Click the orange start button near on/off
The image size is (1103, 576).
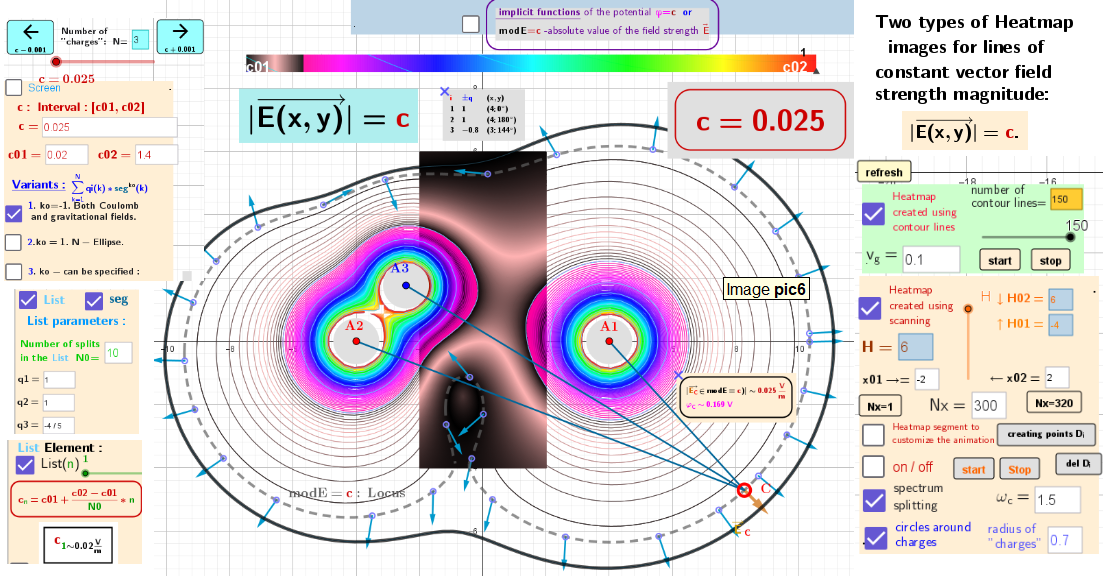pos(974,469)
